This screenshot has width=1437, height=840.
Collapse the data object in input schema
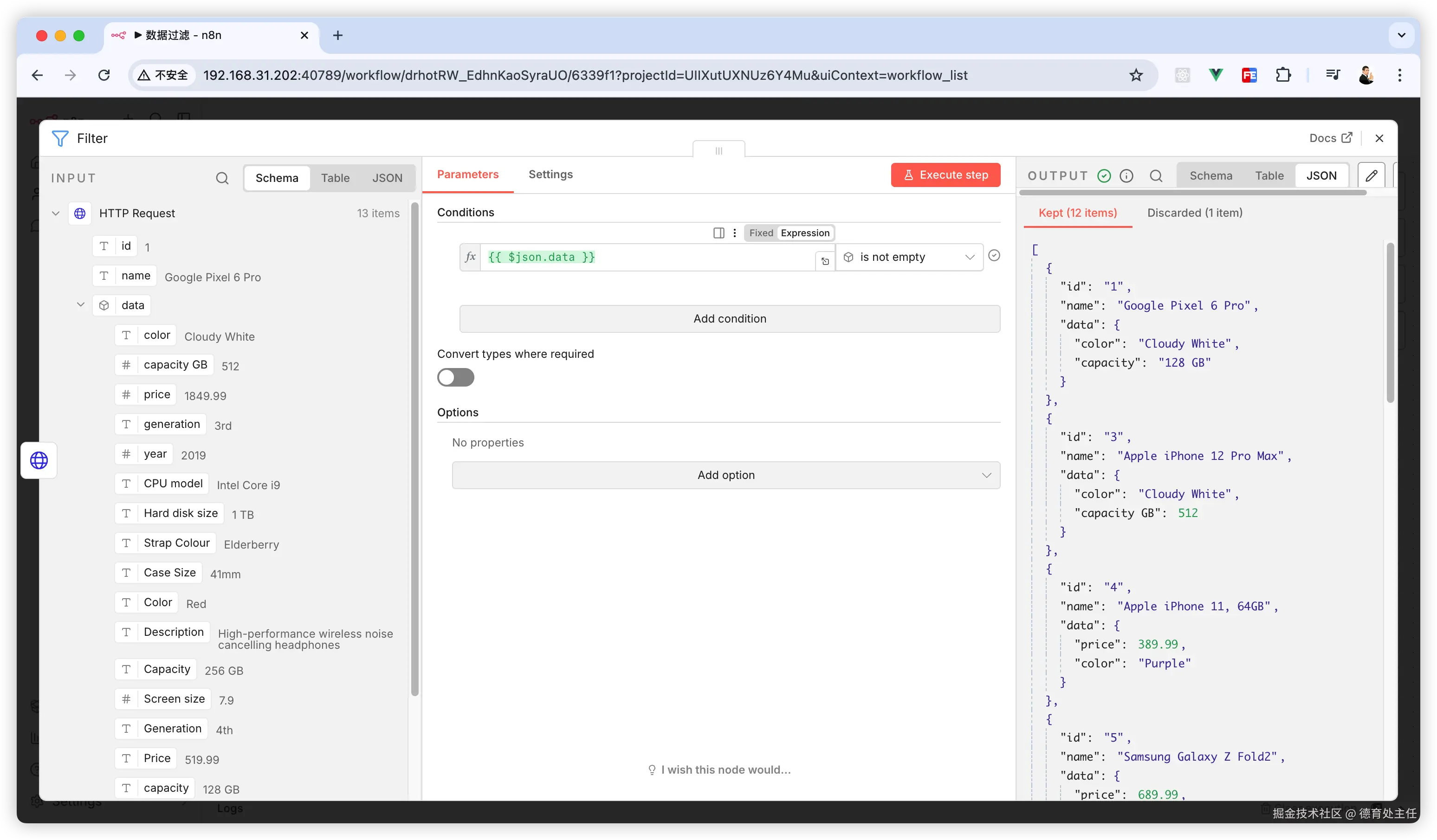pyautogui.click(x=80, y=305)
